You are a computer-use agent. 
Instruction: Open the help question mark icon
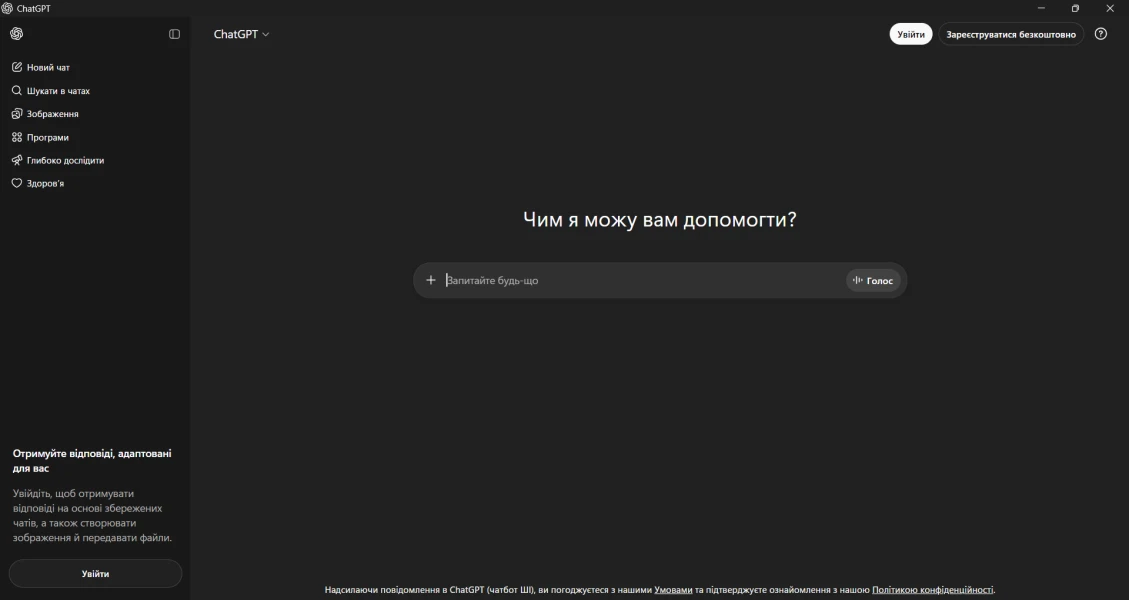point(1101,34)
